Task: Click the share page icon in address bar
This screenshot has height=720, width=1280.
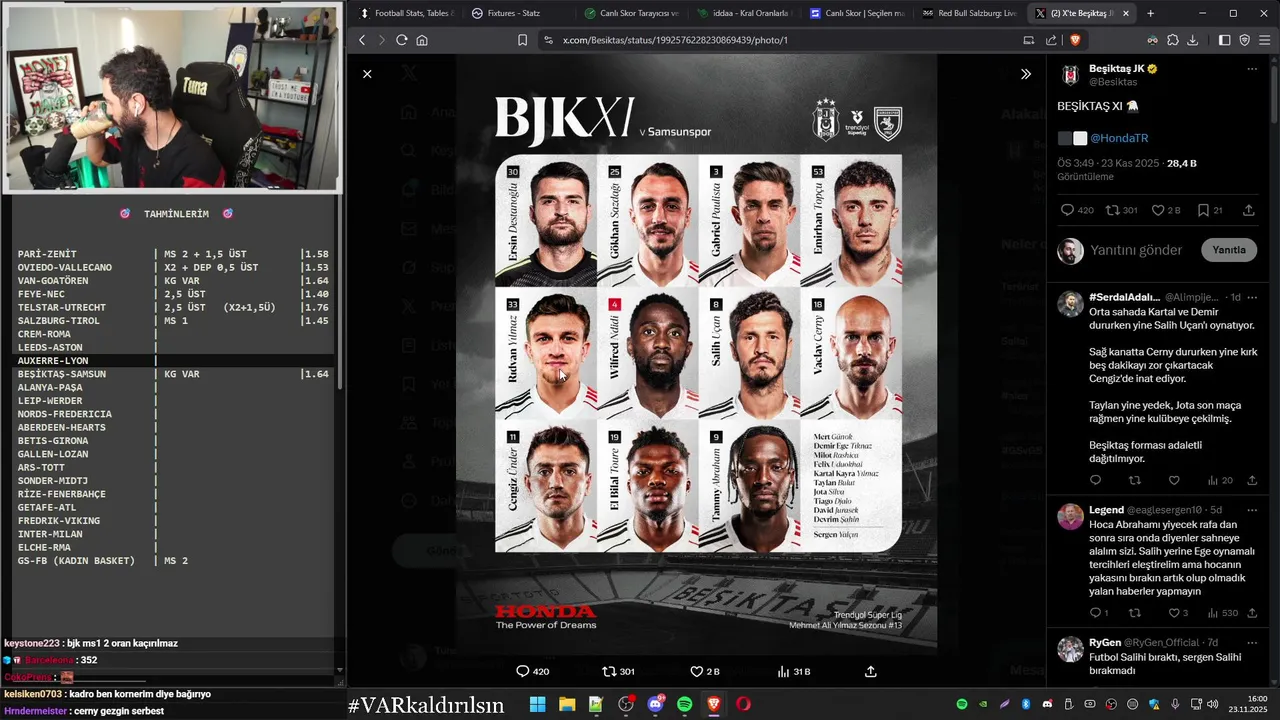Action: click(1051, 40)
